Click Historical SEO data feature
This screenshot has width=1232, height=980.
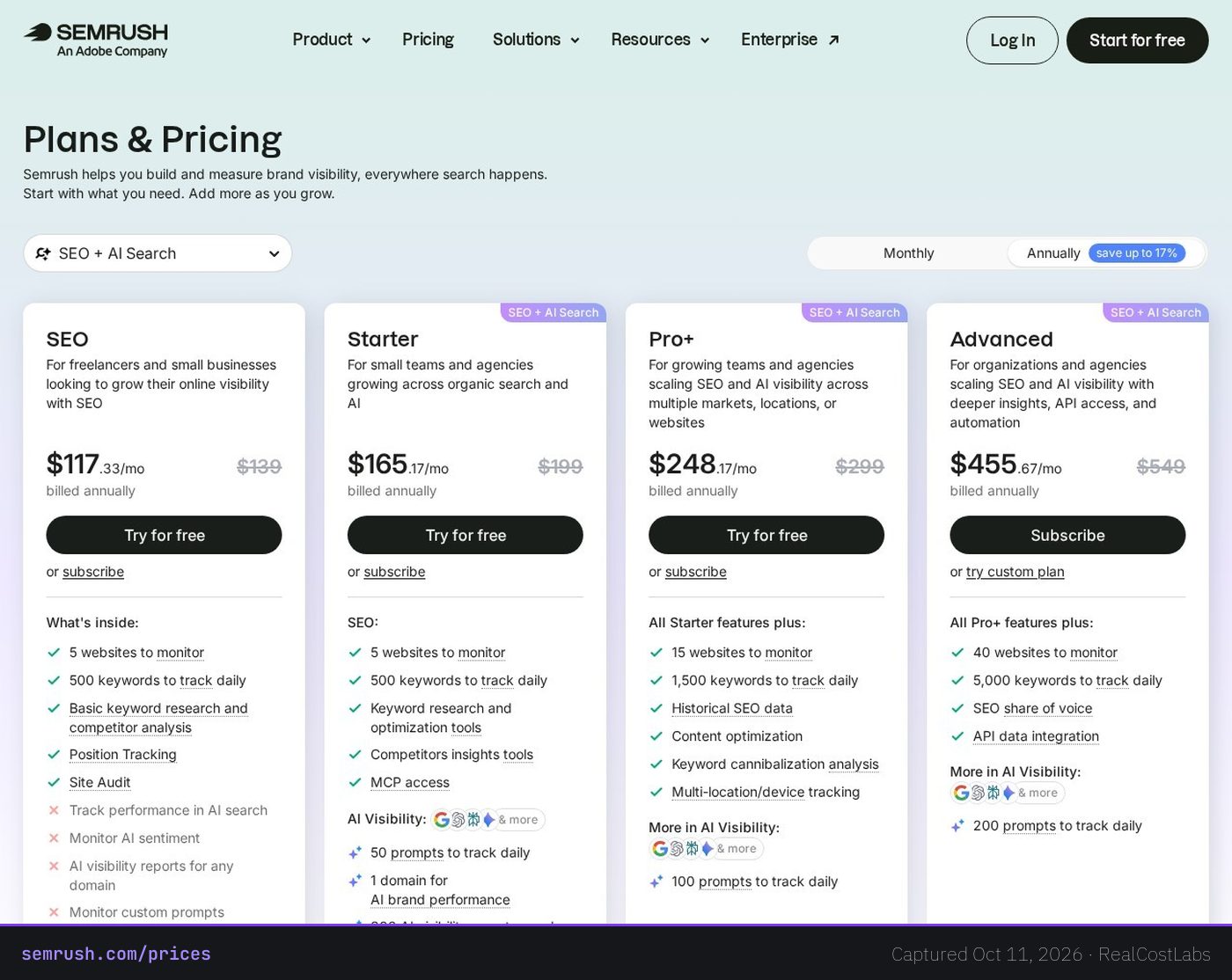pos(732,708)
